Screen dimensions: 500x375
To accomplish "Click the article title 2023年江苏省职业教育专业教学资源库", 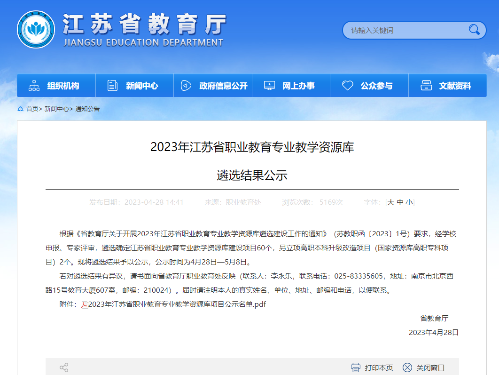I will click(252, 147).
